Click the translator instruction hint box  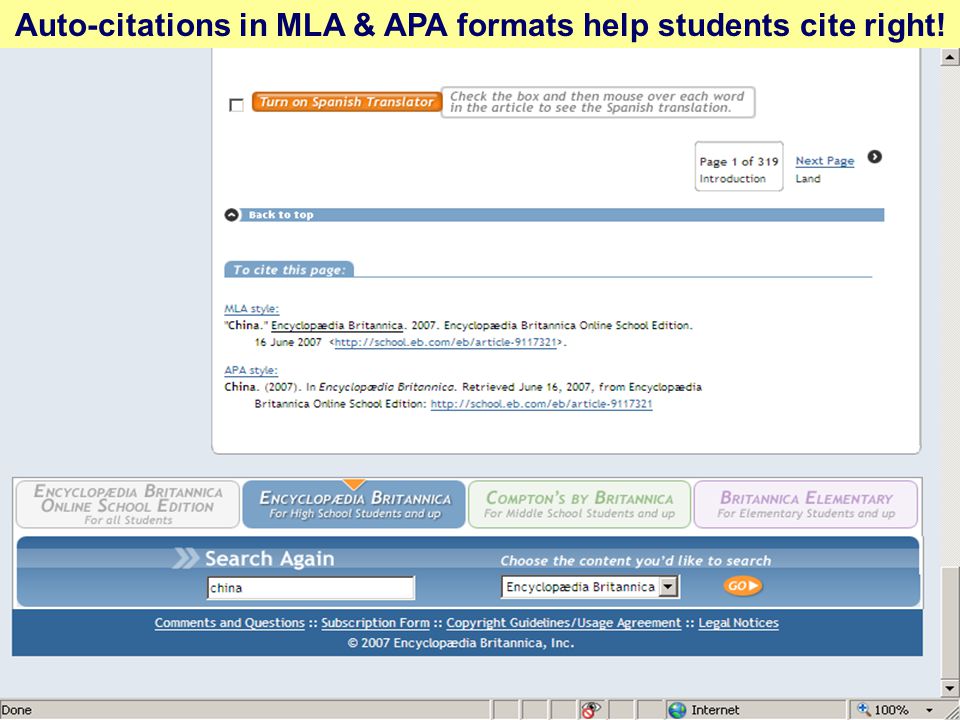598,102
